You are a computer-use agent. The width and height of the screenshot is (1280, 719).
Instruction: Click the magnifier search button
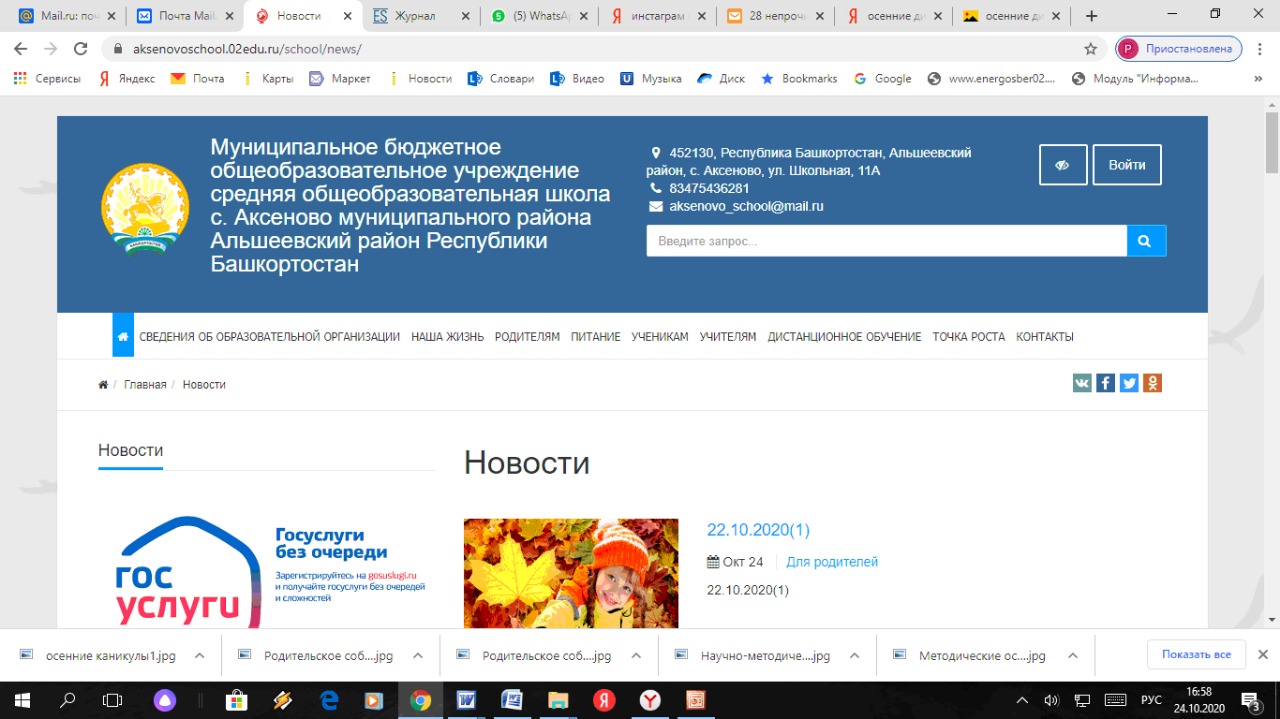coord(1146,241)
